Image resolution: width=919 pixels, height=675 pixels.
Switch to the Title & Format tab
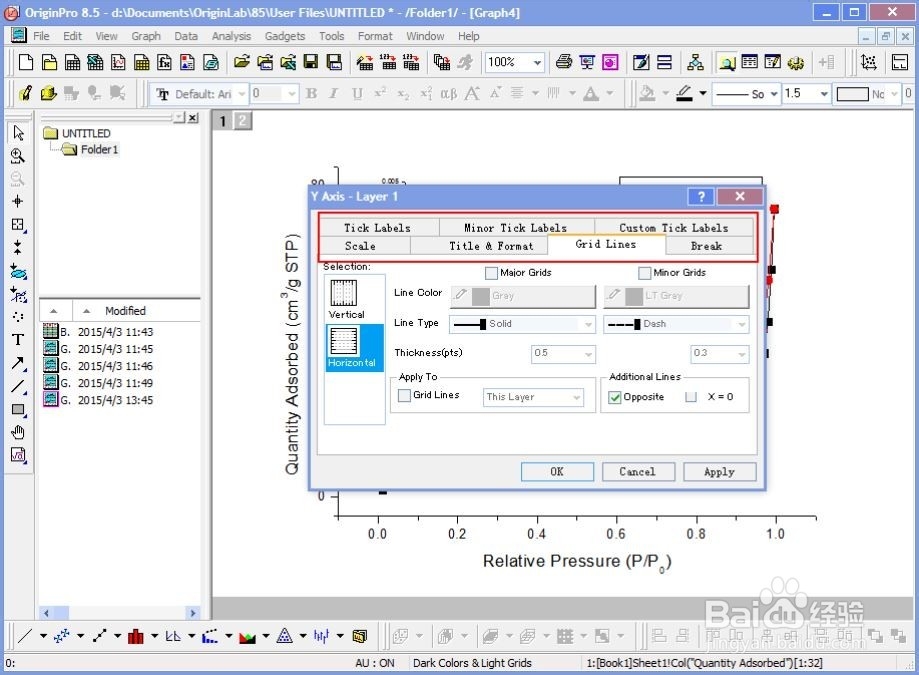[492, 246]
